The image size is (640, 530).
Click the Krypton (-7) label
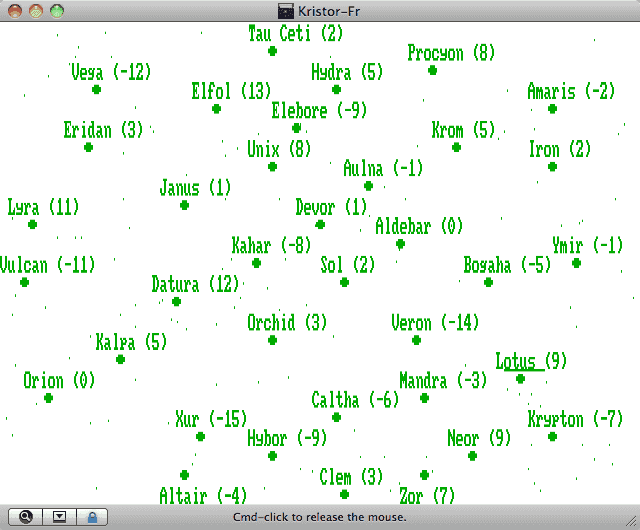pos(575,419)
